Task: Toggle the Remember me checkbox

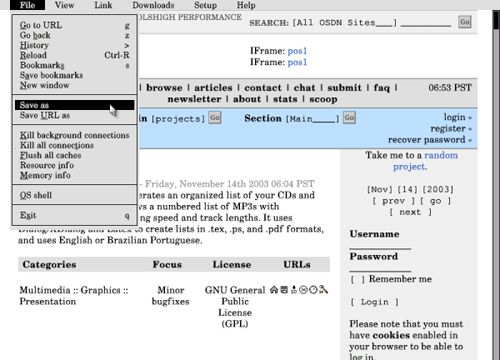Action: 357,279
